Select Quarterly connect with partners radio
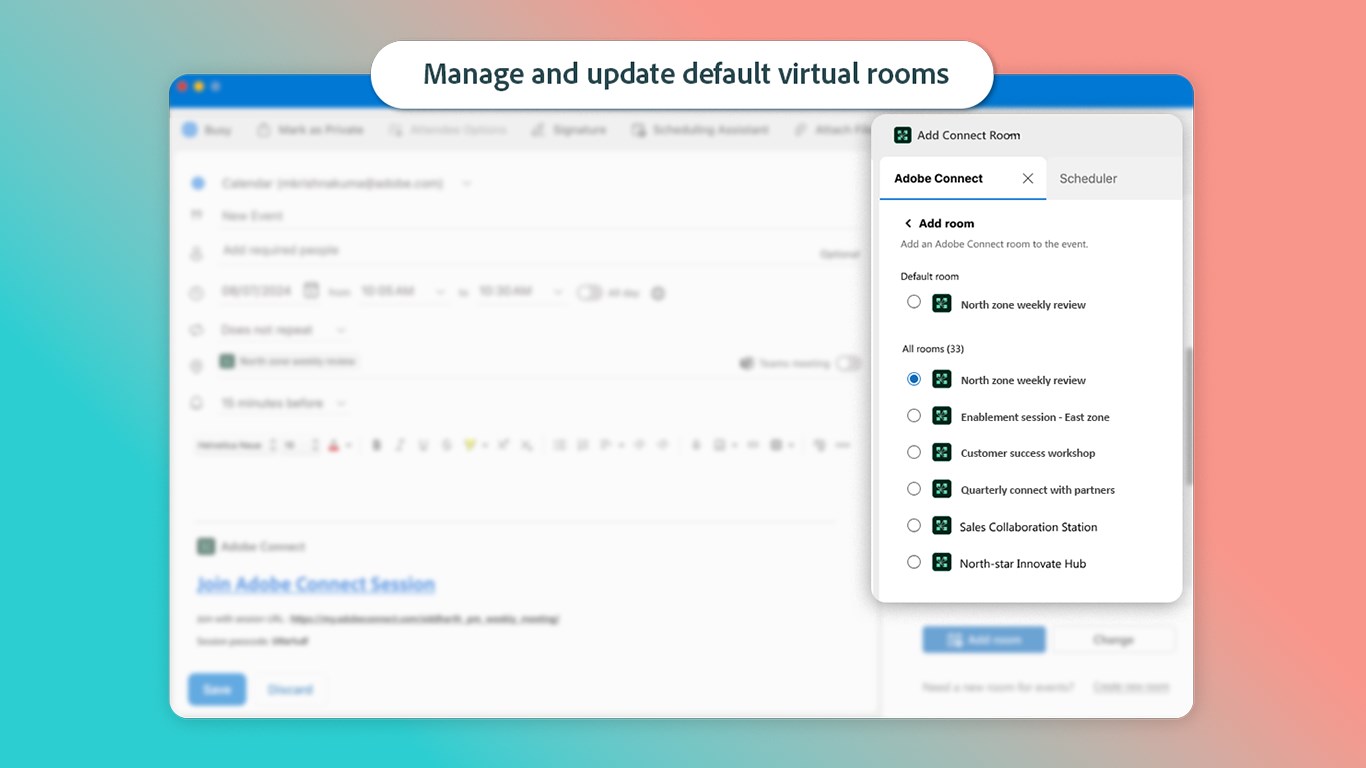This screenshot has height=768, width=1366. point(914,489)
